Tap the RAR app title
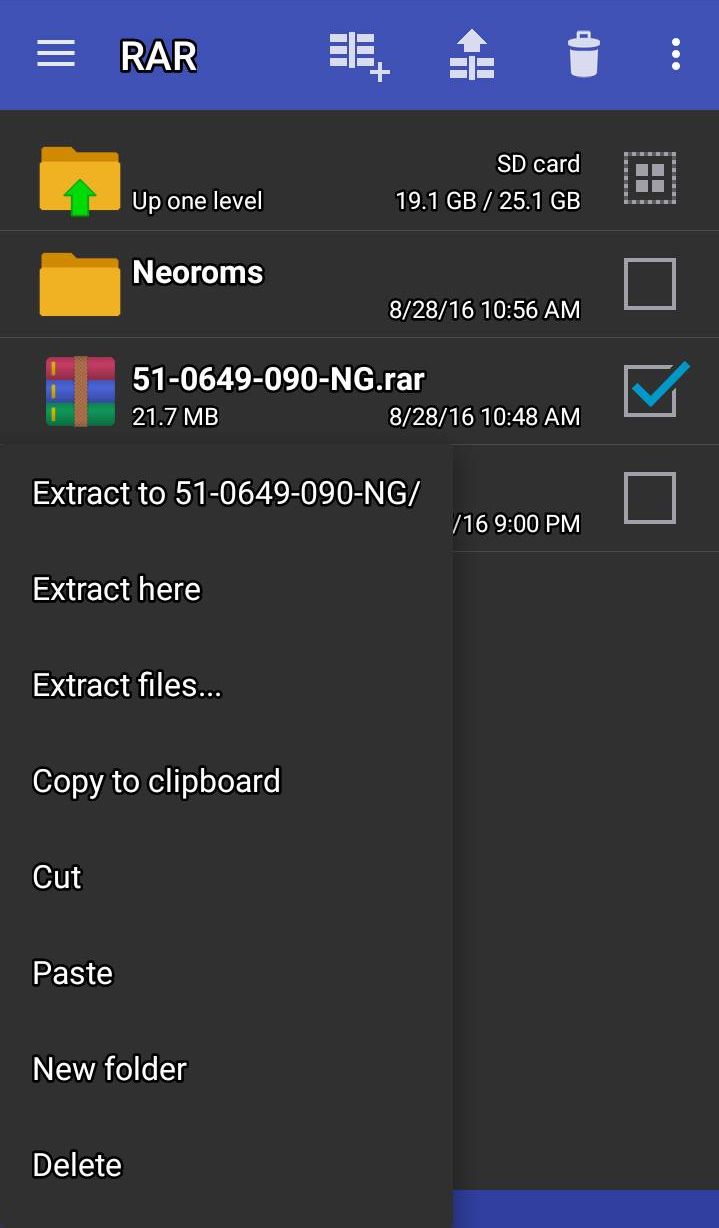 (x=158, y=56)
